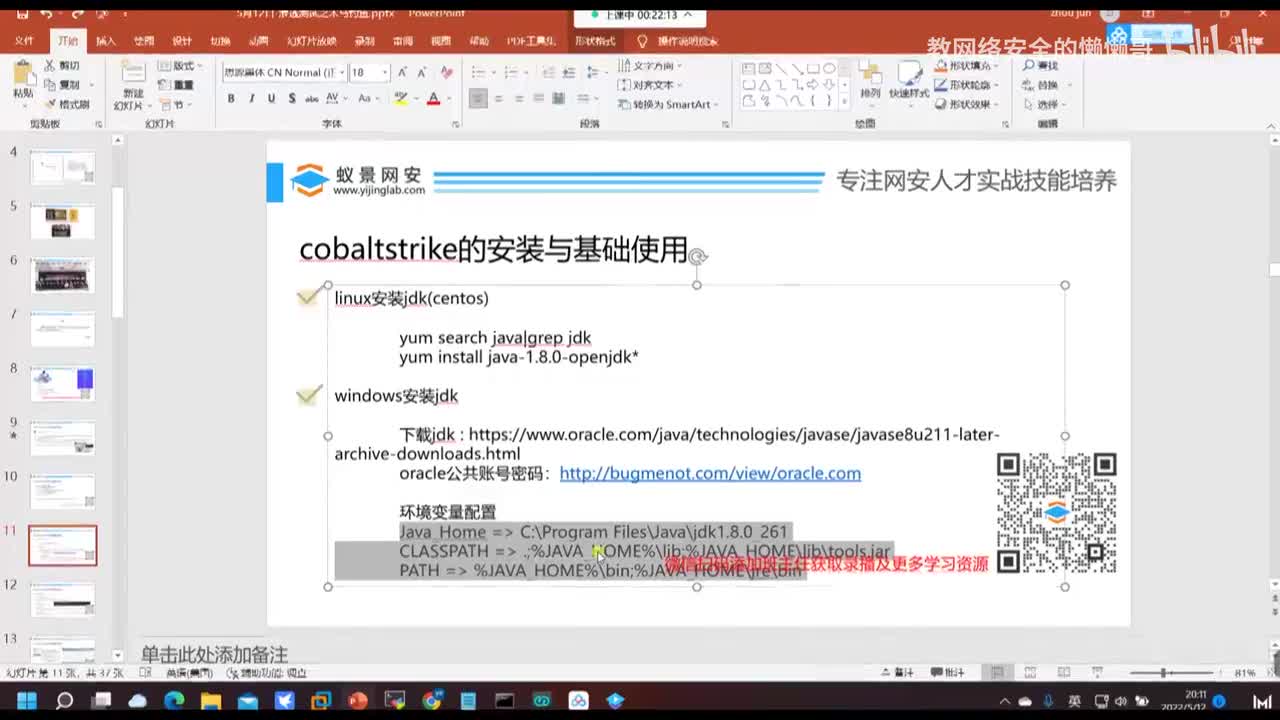Pick the oval shape in shapes gallery
This screenshot has height=720, width=1280.
[829, 69]
